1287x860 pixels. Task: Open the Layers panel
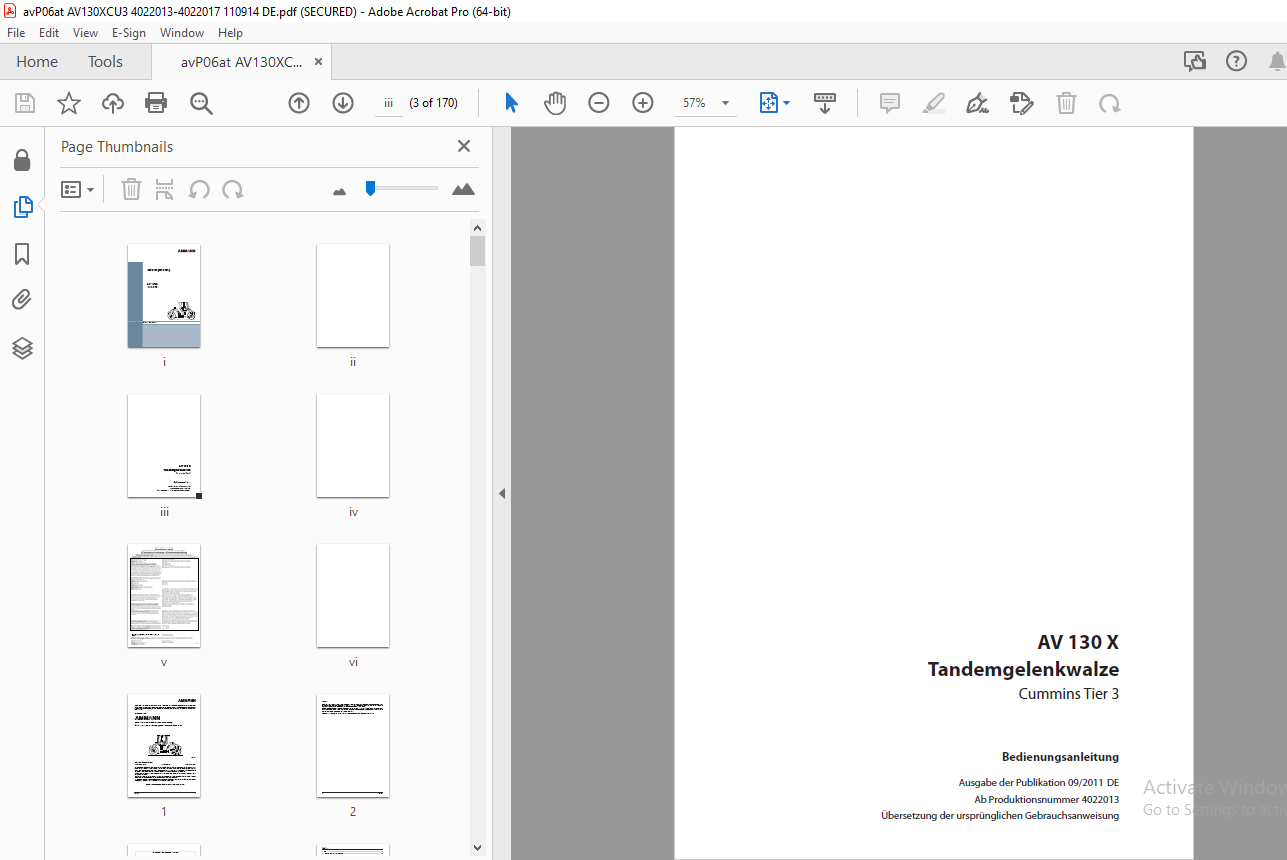pos(22,348)
